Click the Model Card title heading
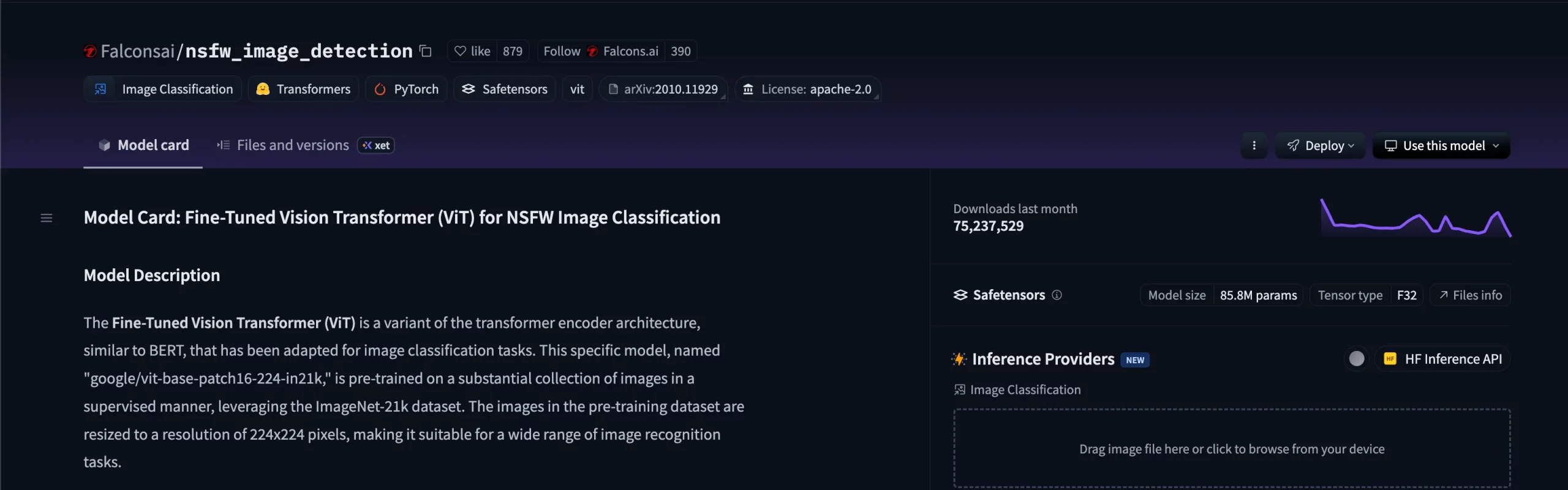This screenshot has width=1568, height=490. tap(402, 217)
